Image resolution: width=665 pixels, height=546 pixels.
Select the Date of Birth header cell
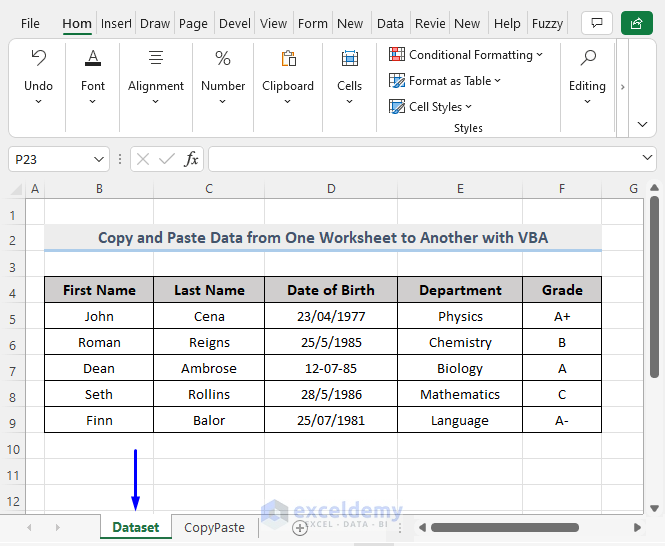tap(331, 290)
